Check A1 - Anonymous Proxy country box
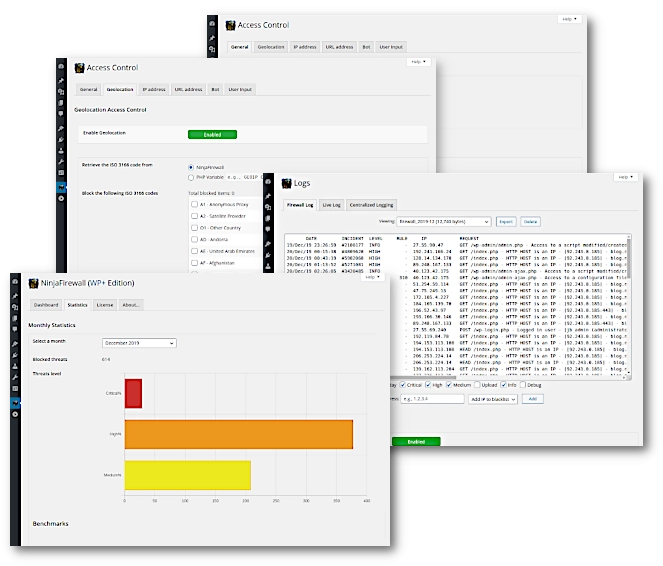Viewport: 663px width, 566px height. click(195, 204)
